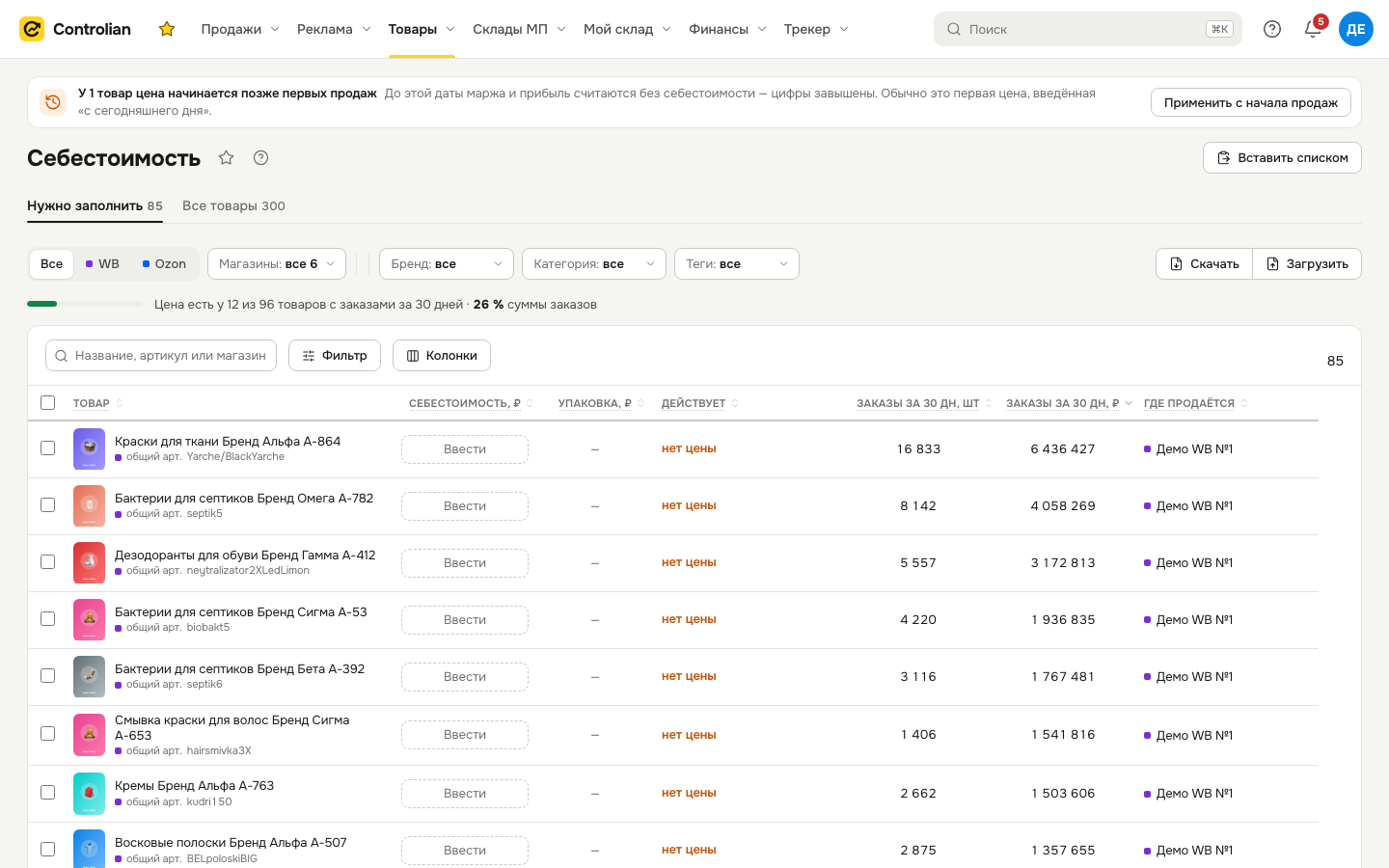Sort by СЕБЕСТОИМОСТЬ column sort icon
The height and width of the screenshot is (868, 1389).
[530, 403]
